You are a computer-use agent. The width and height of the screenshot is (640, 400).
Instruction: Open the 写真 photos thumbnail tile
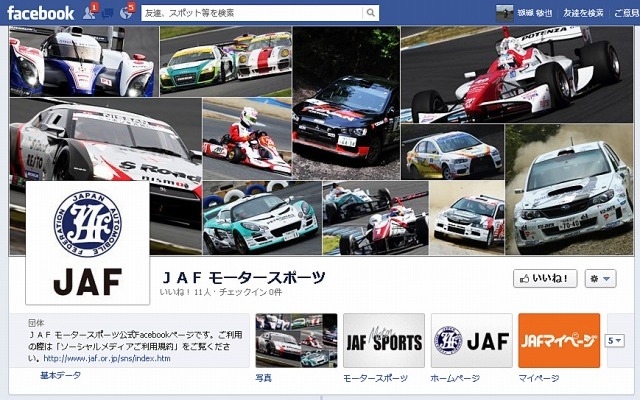296,340
